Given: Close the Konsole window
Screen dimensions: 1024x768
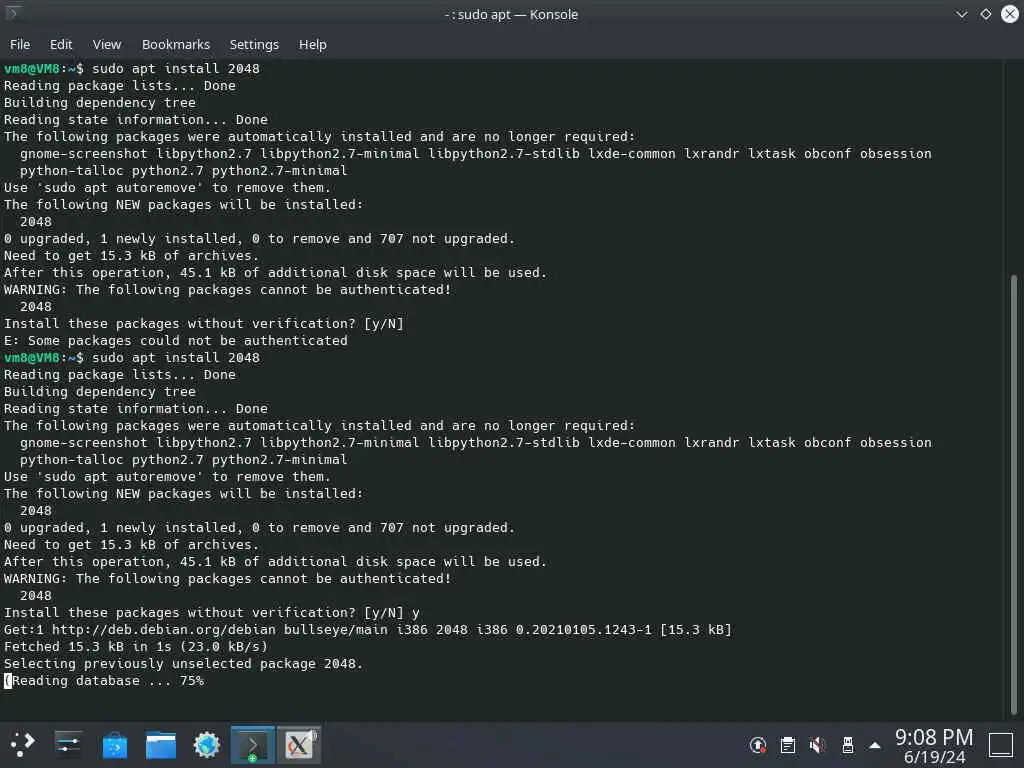Looking at the screenshot, I should [x=1010, y=14].
